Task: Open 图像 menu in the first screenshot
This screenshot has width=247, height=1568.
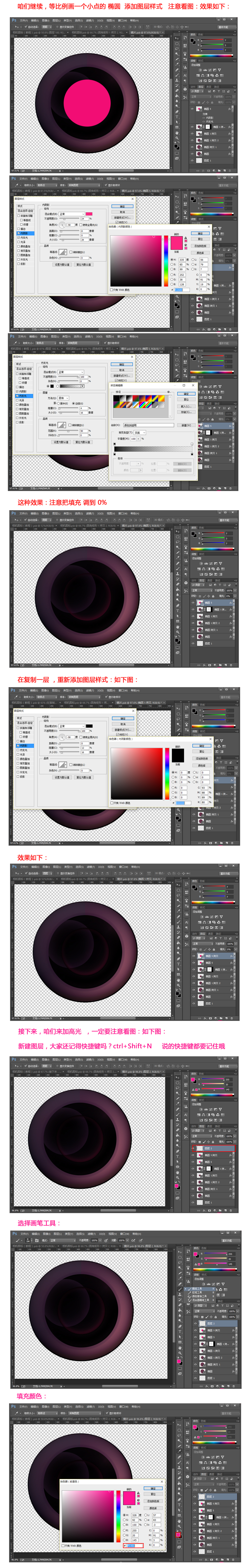Action: tap(45, 21)
